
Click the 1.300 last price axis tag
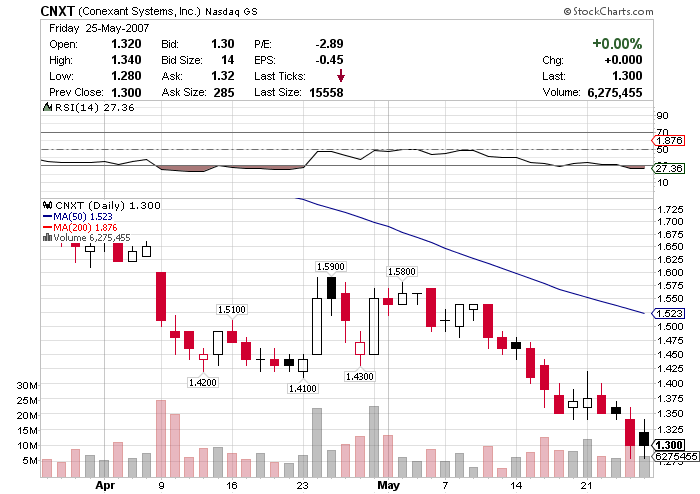(x=668, y=445)
